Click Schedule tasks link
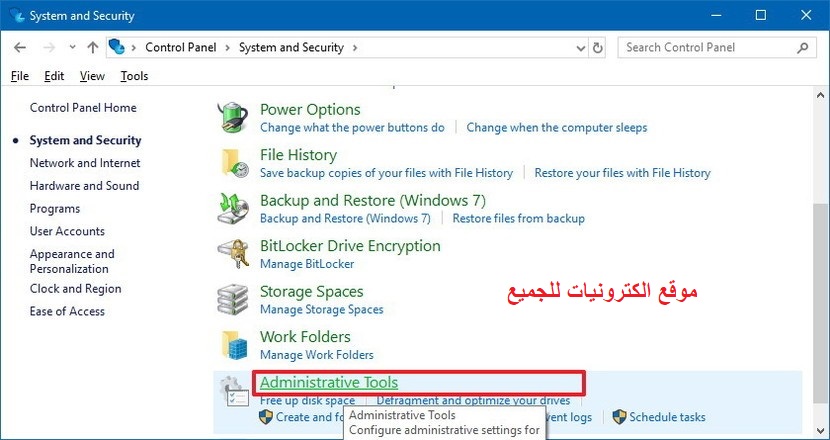This screenshot has width=830, height=440. click(x=667, y=417)
